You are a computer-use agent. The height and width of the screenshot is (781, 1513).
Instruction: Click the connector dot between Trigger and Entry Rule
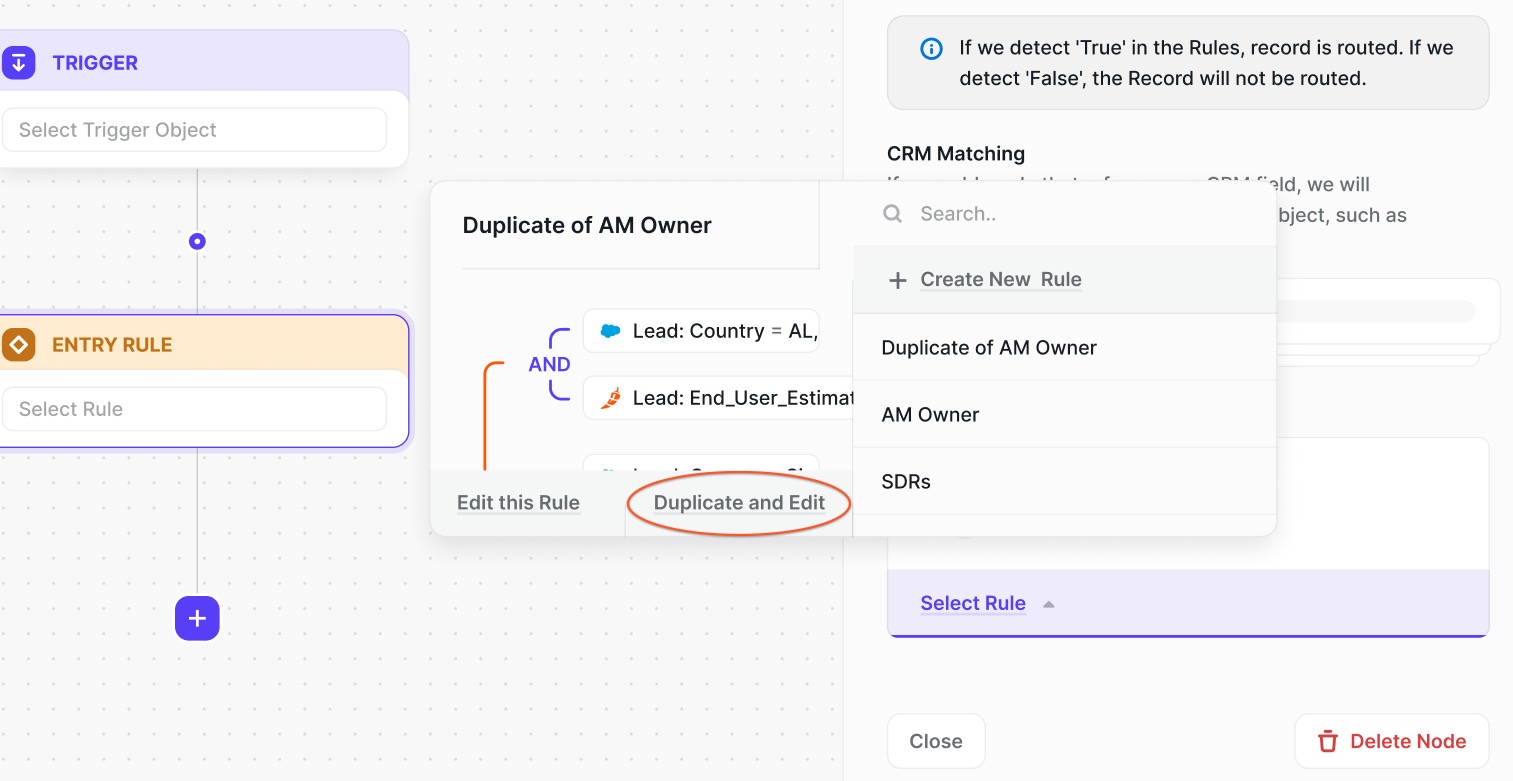(197, 241)
